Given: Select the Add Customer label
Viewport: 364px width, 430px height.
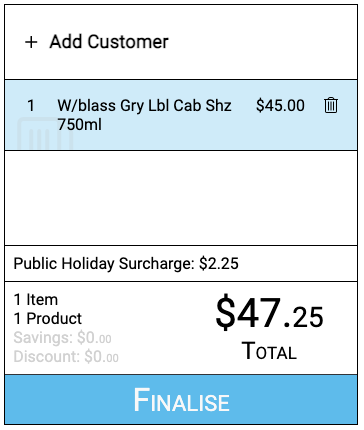Looking at the screenshot, I should [109, 42].
